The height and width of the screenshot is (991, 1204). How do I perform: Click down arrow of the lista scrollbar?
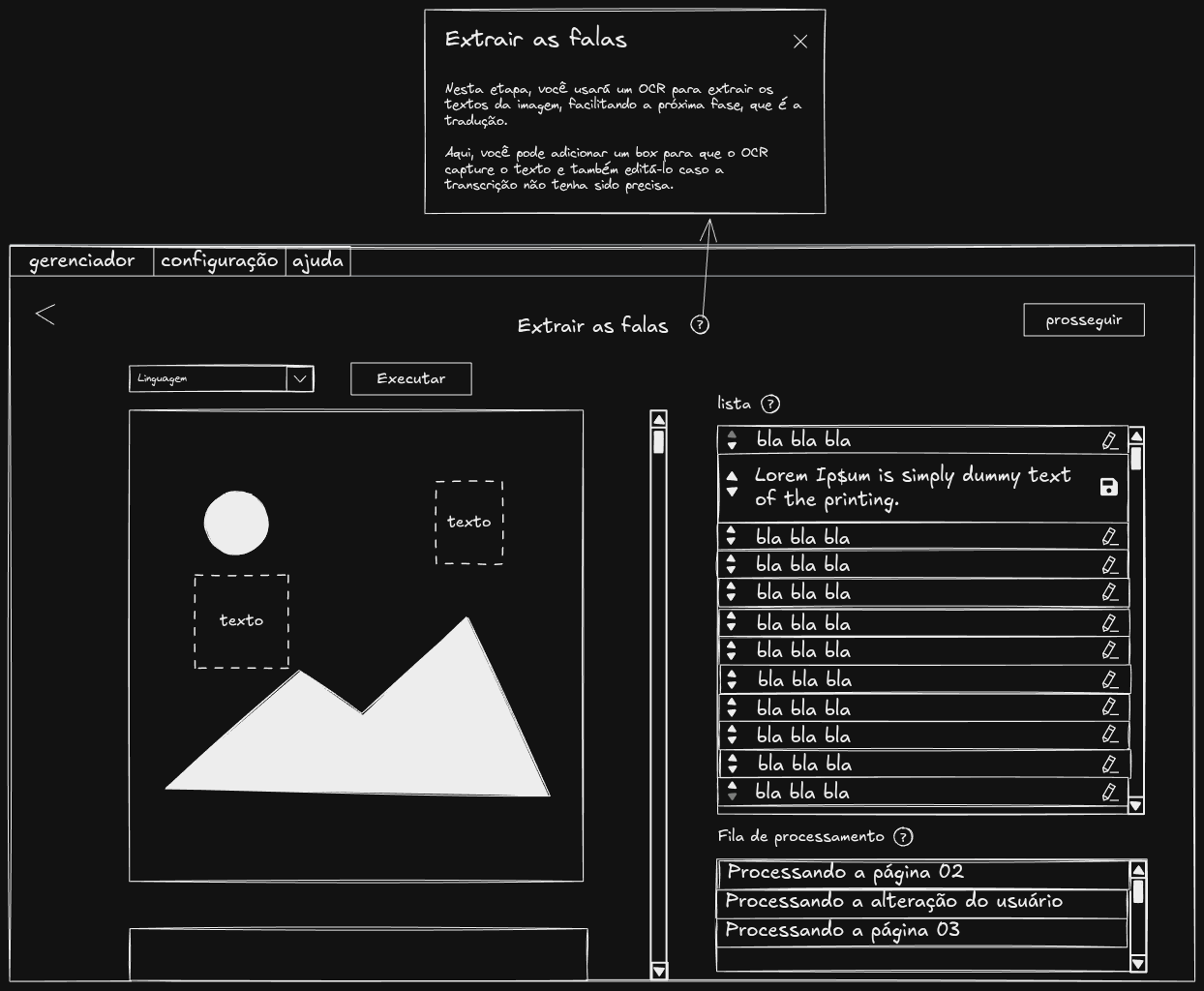(1136, 805)
